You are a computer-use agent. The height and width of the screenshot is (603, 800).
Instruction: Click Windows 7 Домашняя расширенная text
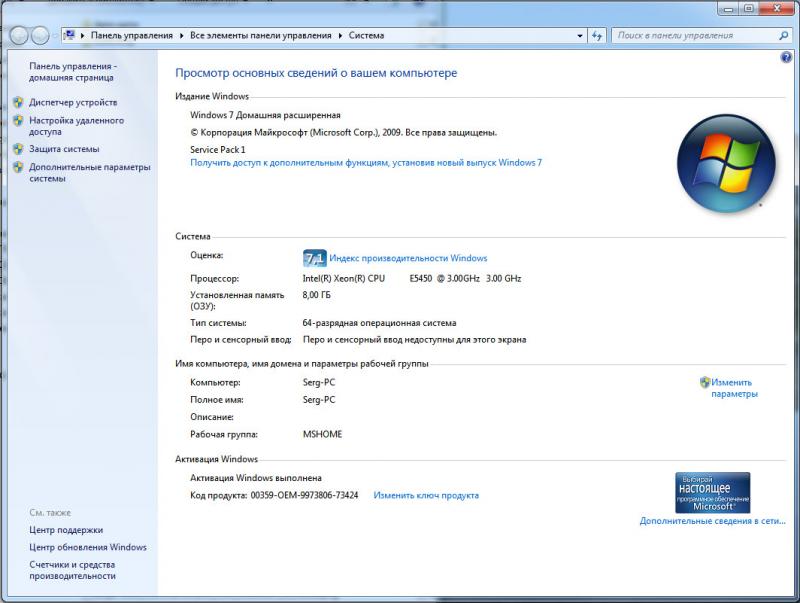pos(265,115)
